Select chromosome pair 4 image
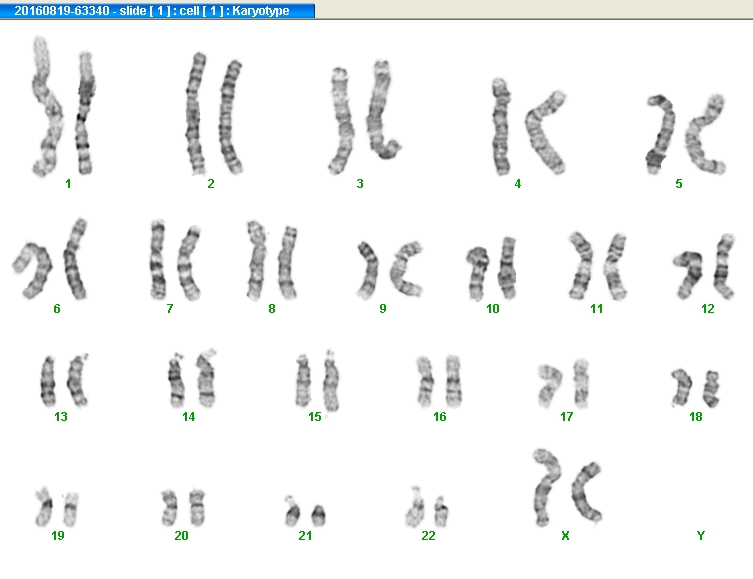The width and height of the screenshot is (753, 579). [529, 126]
